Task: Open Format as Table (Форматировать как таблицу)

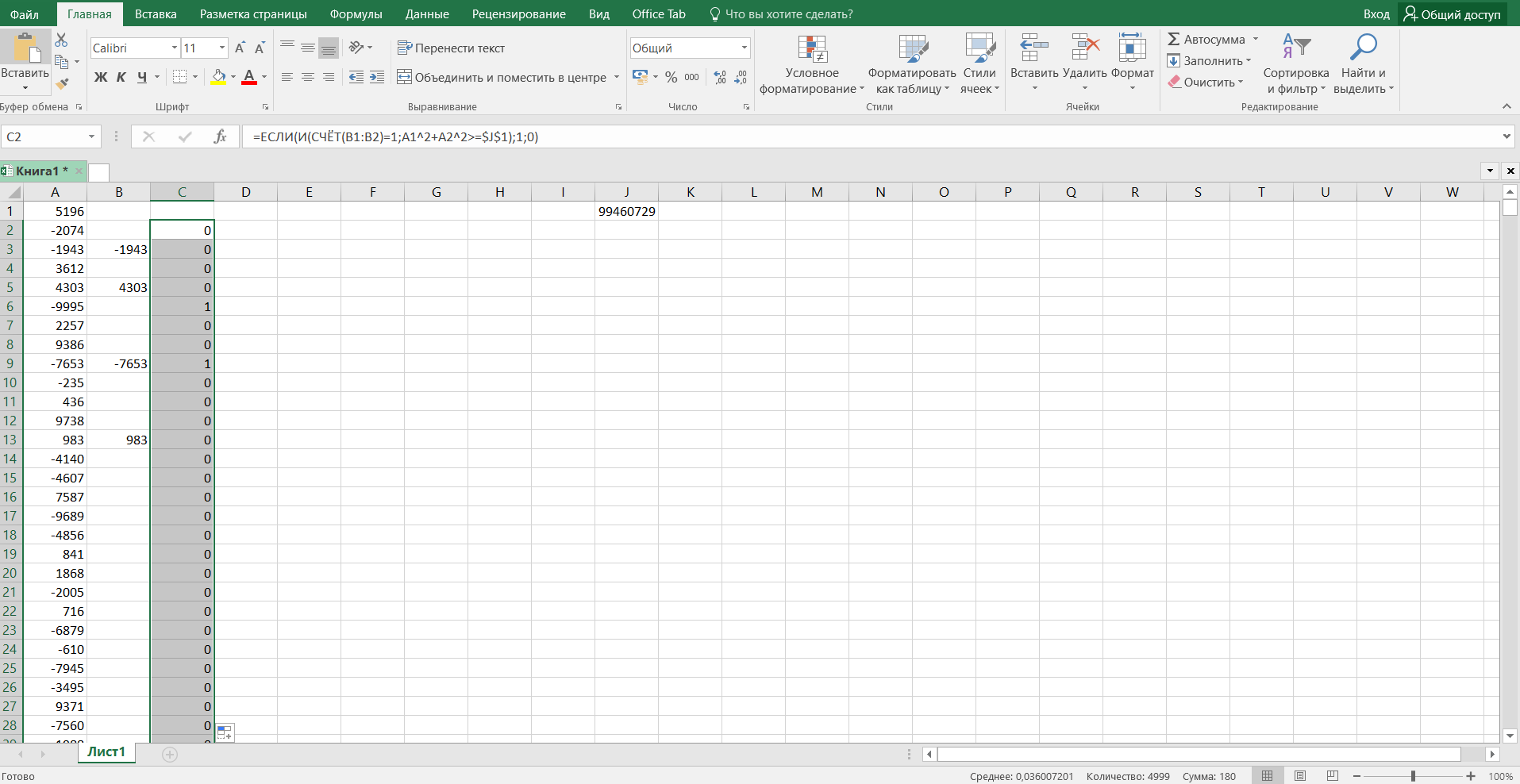Action: (912, 64)
